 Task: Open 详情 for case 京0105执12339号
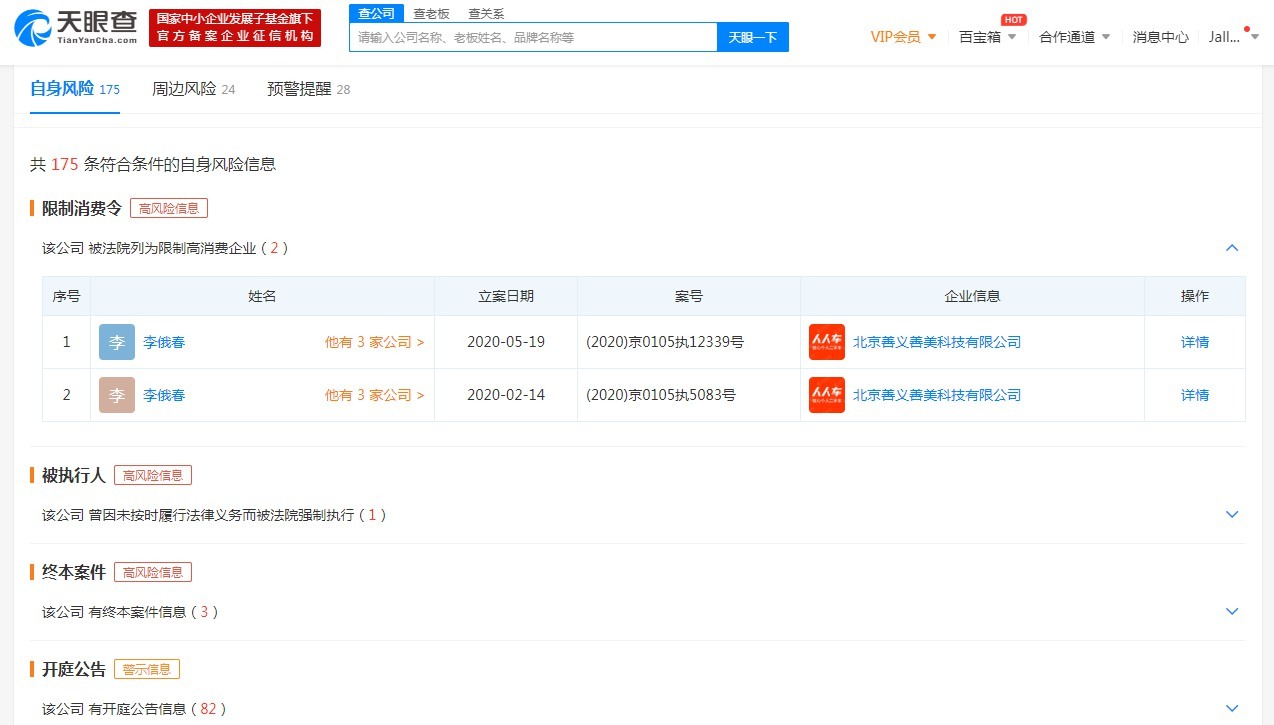coord(1195,342)
